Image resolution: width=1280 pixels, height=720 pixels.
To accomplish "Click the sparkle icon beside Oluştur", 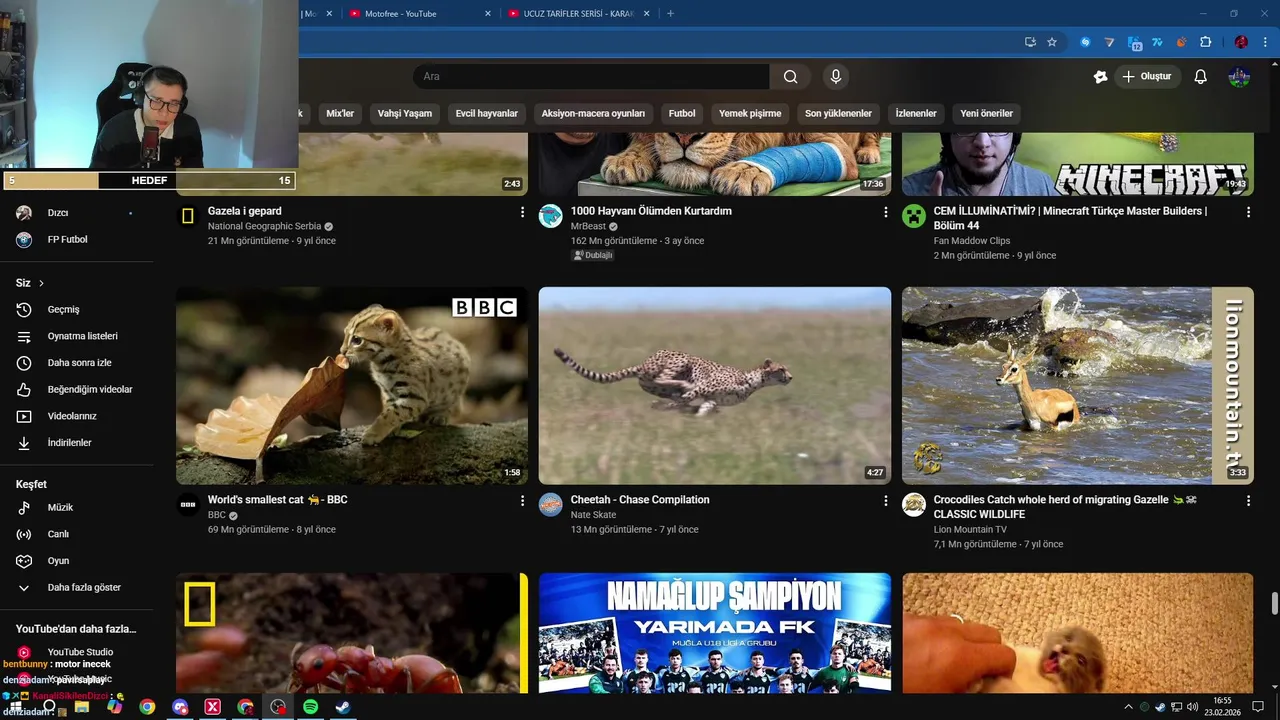I will pyautogui.click(x=1101, y=77).
